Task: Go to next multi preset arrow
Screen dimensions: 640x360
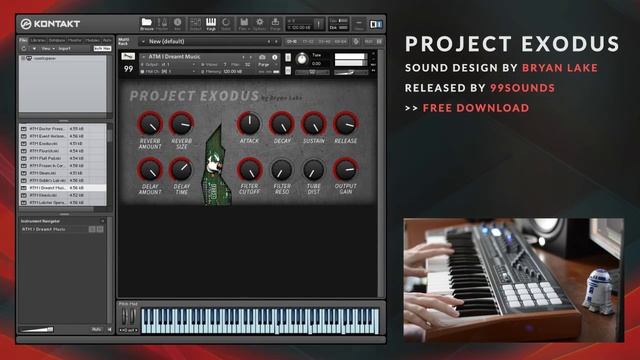Action: [x=276, y=42]
